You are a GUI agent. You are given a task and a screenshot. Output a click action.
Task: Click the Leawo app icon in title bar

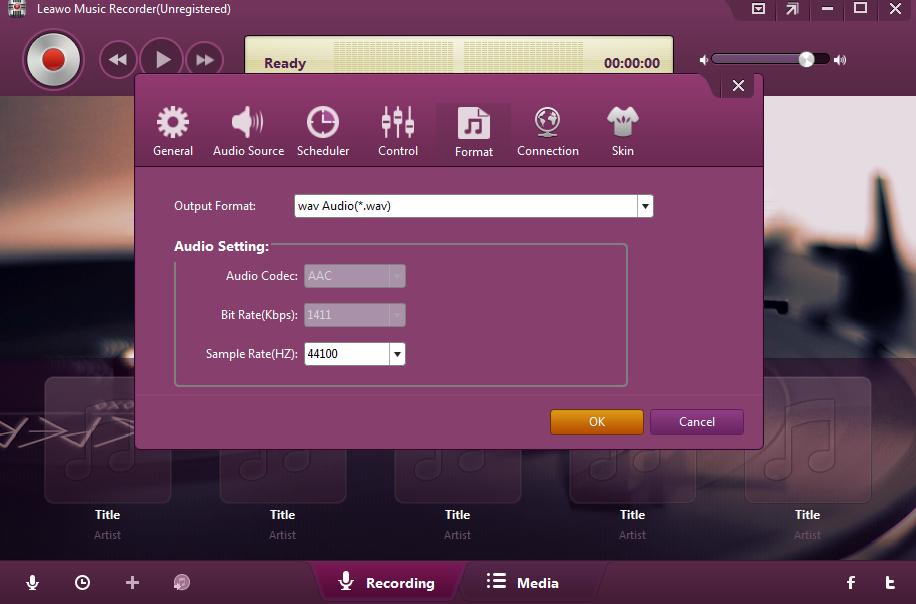[x=17, y=9]
